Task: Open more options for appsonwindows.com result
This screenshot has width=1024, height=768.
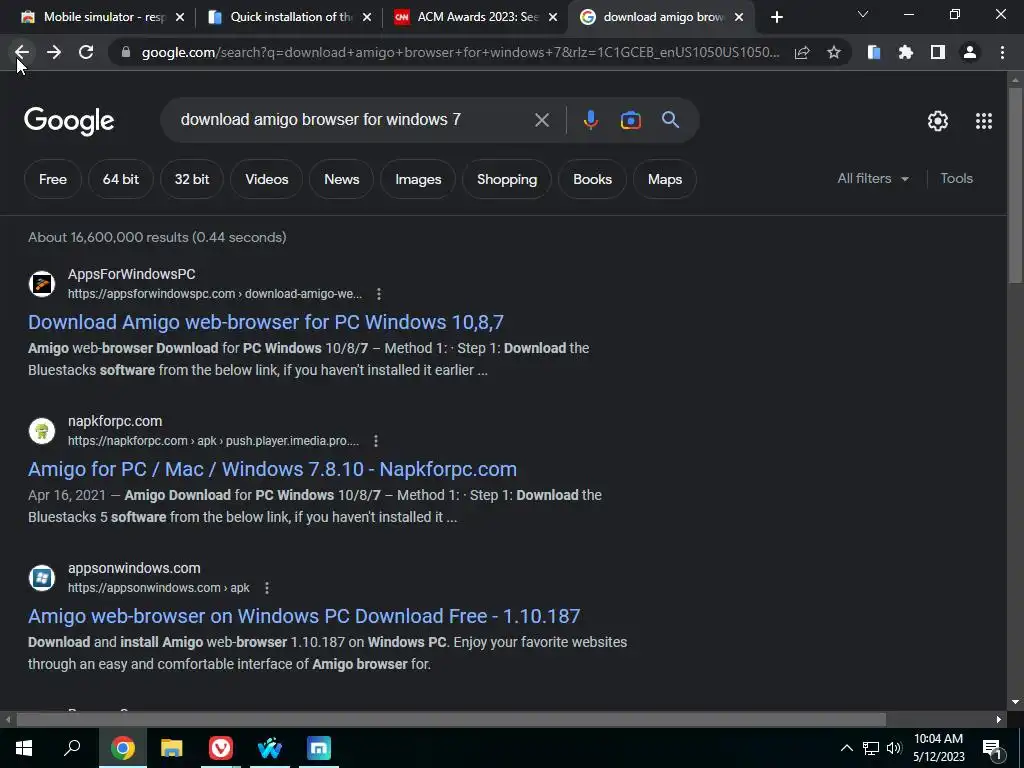Action: (x=266, y=588)
